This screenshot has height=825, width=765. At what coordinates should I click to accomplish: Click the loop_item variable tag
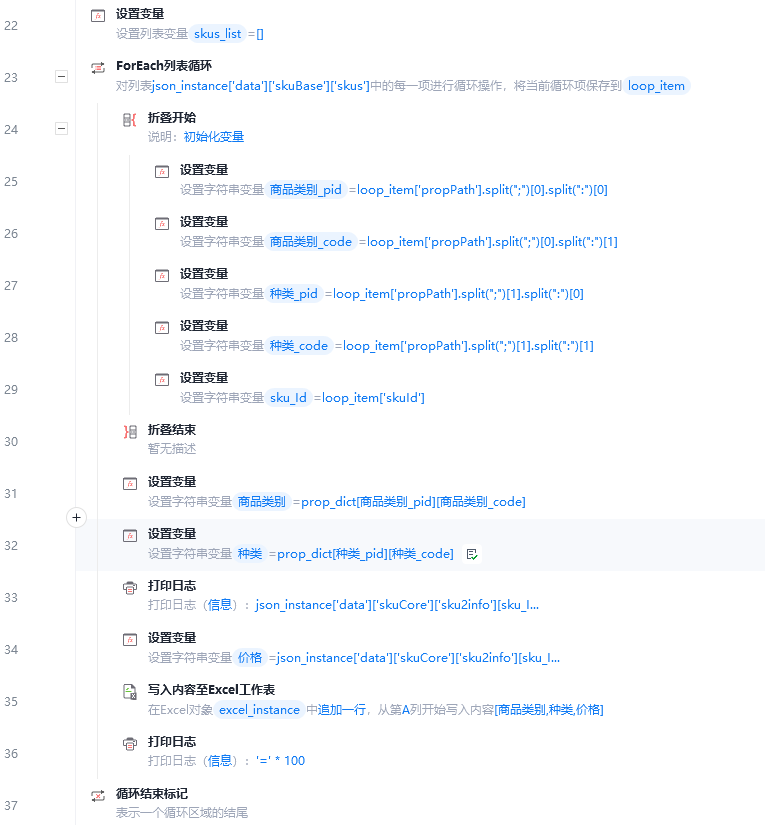(656, 86)
